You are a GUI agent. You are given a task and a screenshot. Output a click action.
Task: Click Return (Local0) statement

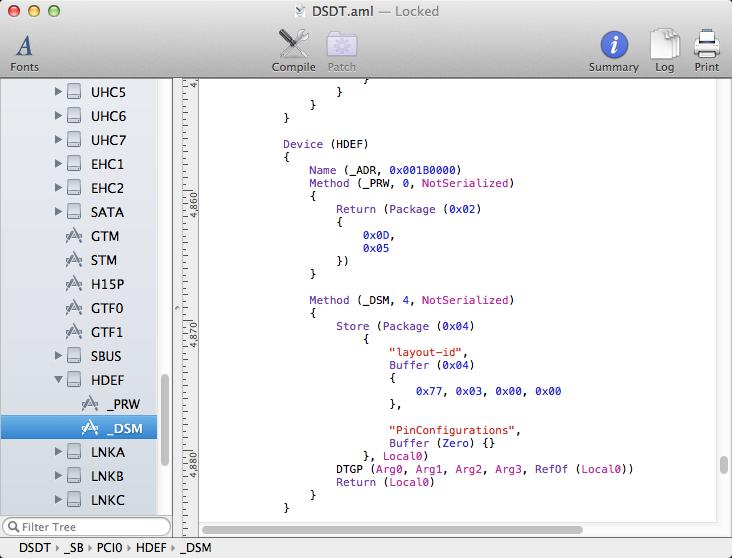(385, 482)
